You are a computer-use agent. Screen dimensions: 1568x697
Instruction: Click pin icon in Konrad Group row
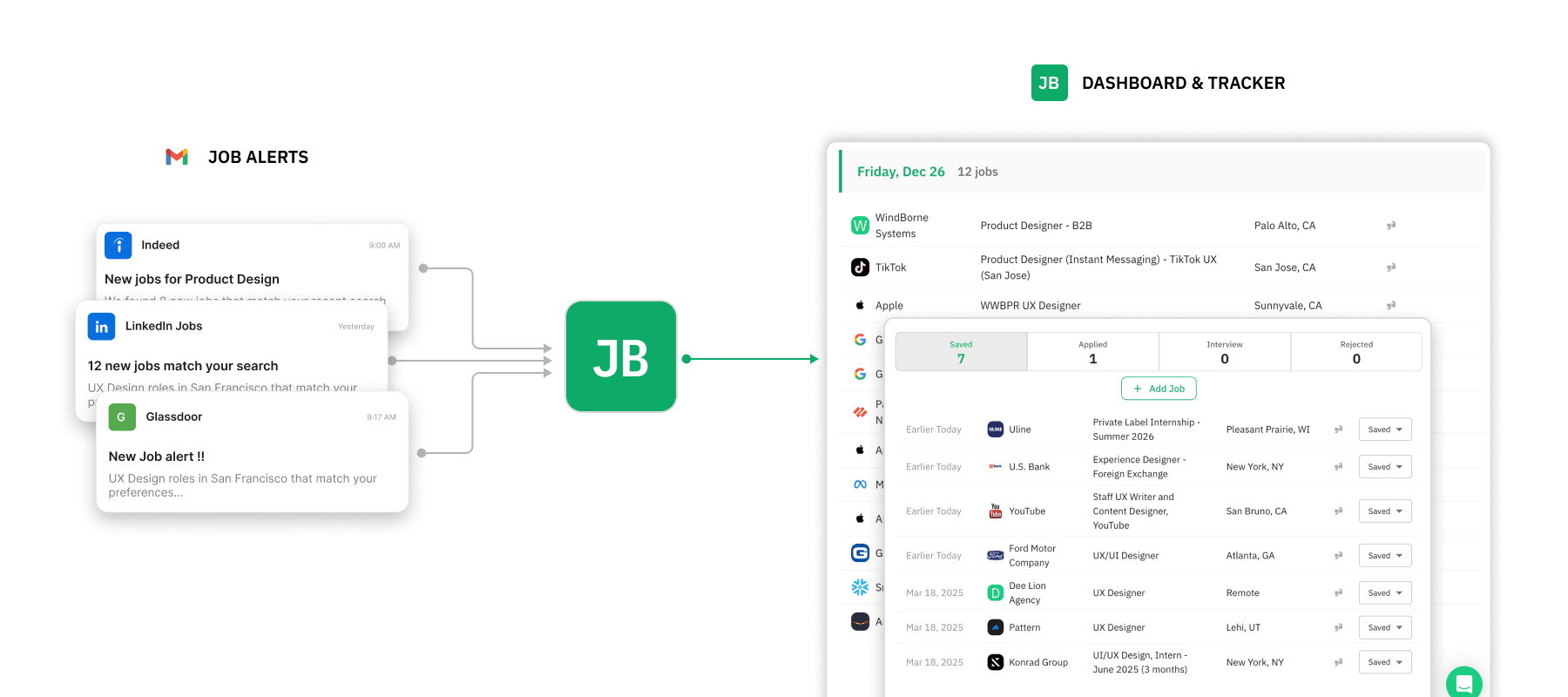pos(1338,662)
